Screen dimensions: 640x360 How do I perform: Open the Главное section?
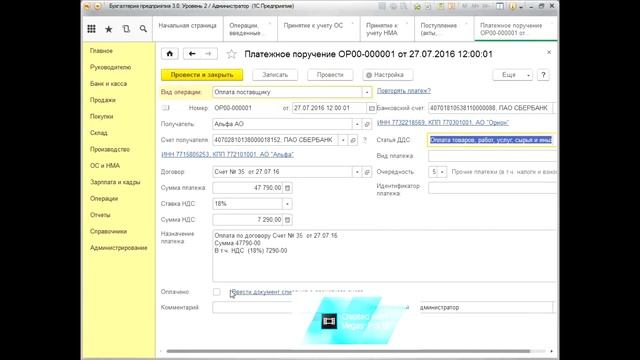click(x=101, y=51)
